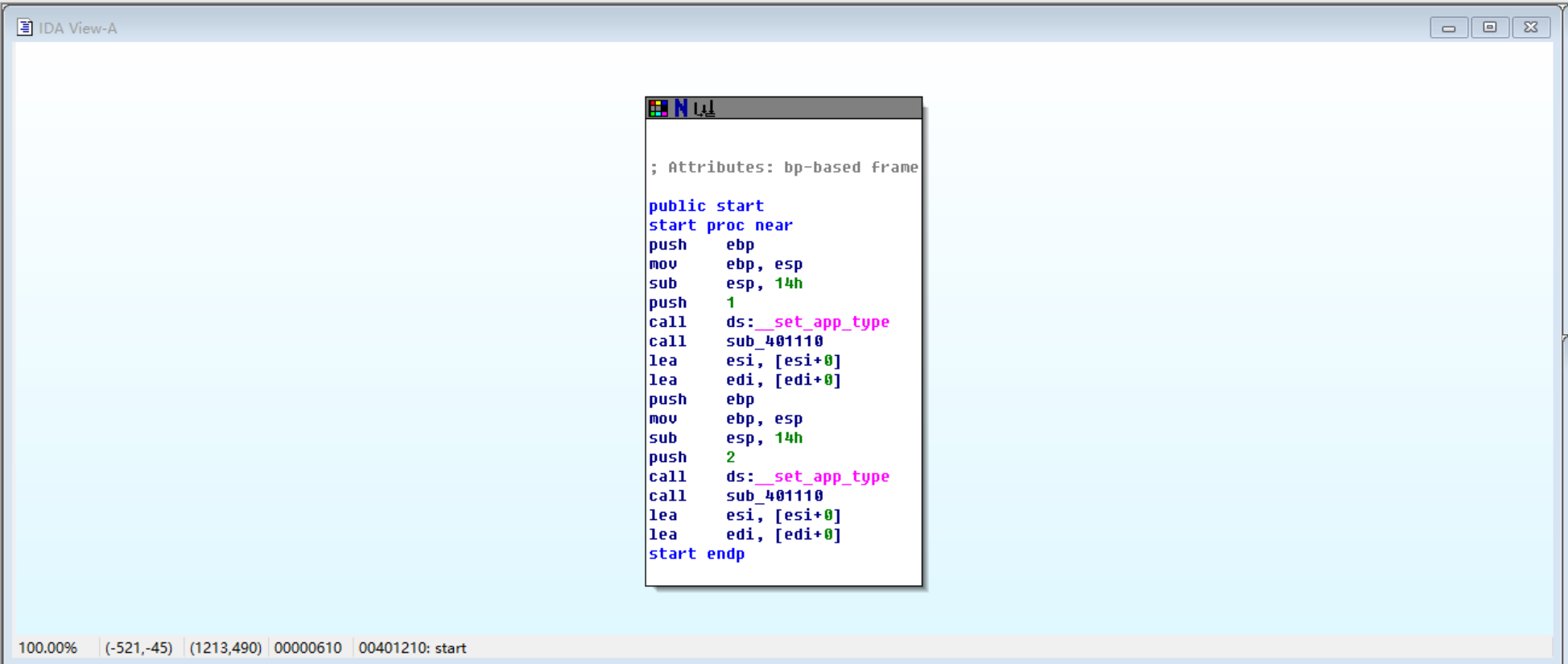Viewport: 1568px width, 664px height.
Task: Click the '00401210: start' status entry
Action: coord(412,648)
